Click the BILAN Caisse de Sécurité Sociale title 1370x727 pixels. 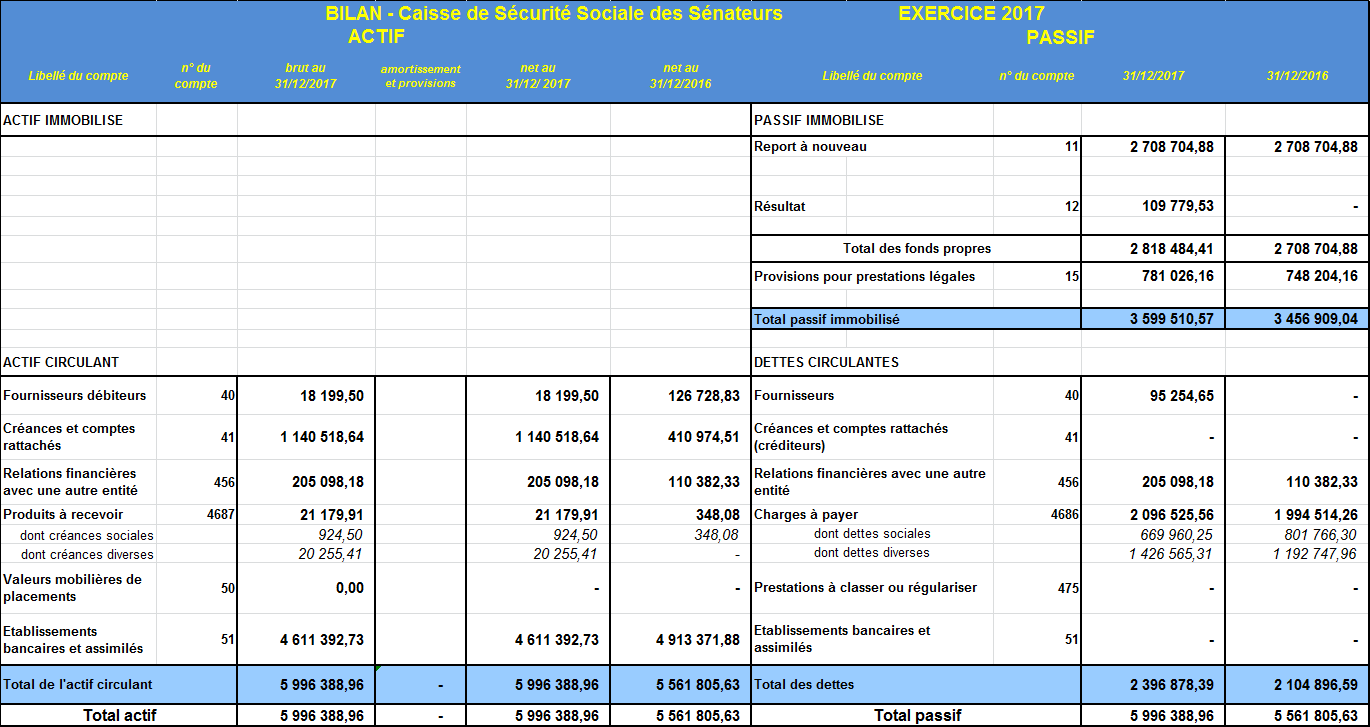(x=554, y=13)
